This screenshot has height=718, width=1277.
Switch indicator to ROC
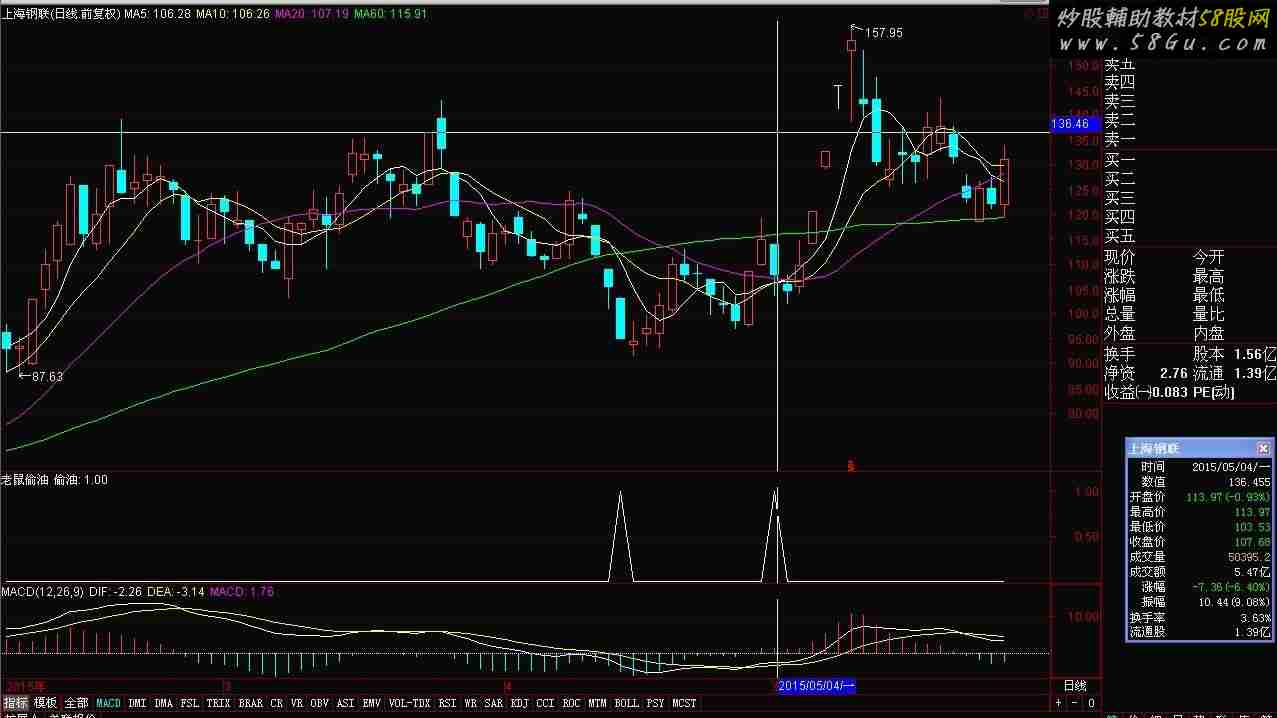[571, 703]
